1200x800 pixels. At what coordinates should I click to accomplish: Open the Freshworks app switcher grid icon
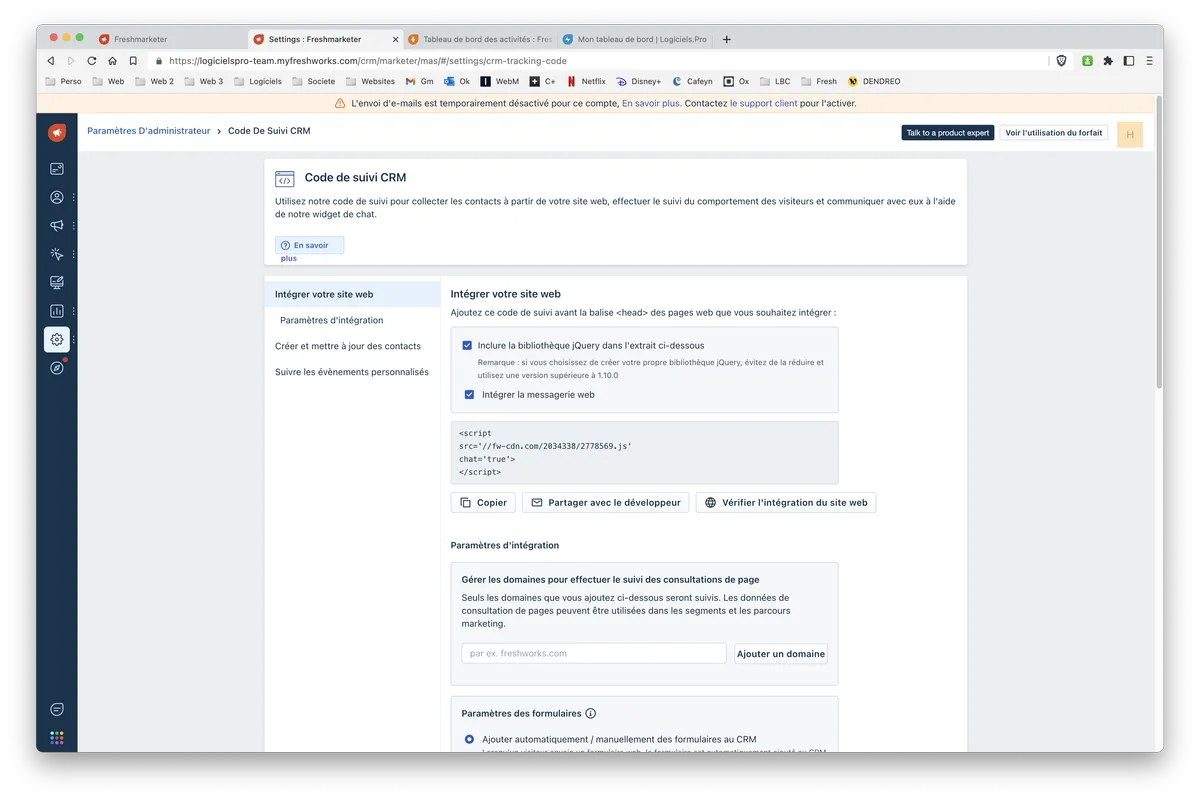click(57, 738)
